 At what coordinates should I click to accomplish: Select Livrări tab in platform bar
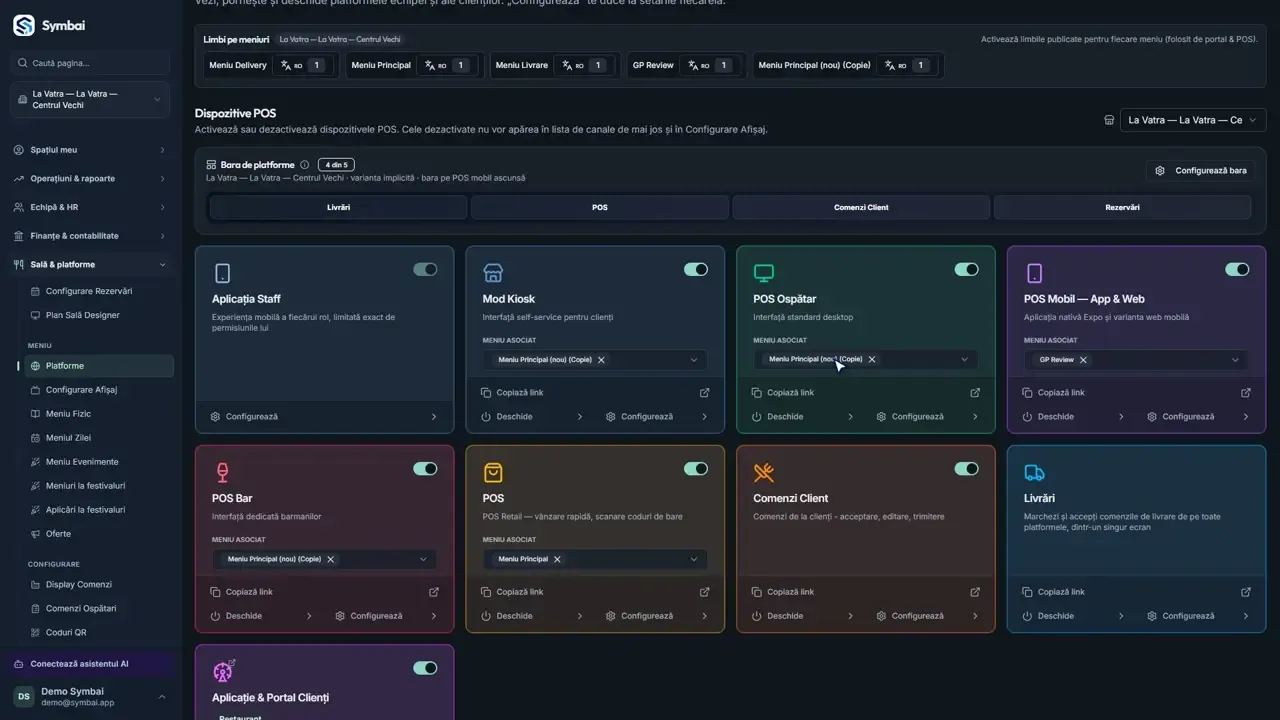tap(338, 207)
